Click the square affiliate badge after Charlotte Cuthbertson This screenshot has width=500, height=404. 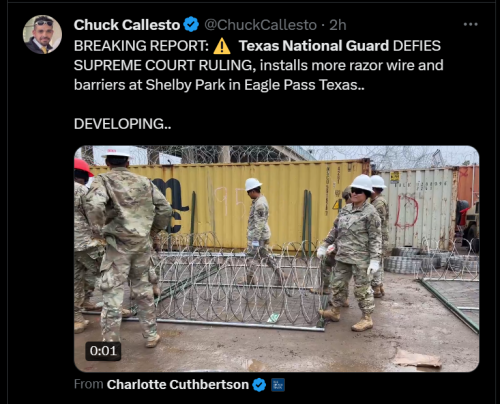point(278,385)
